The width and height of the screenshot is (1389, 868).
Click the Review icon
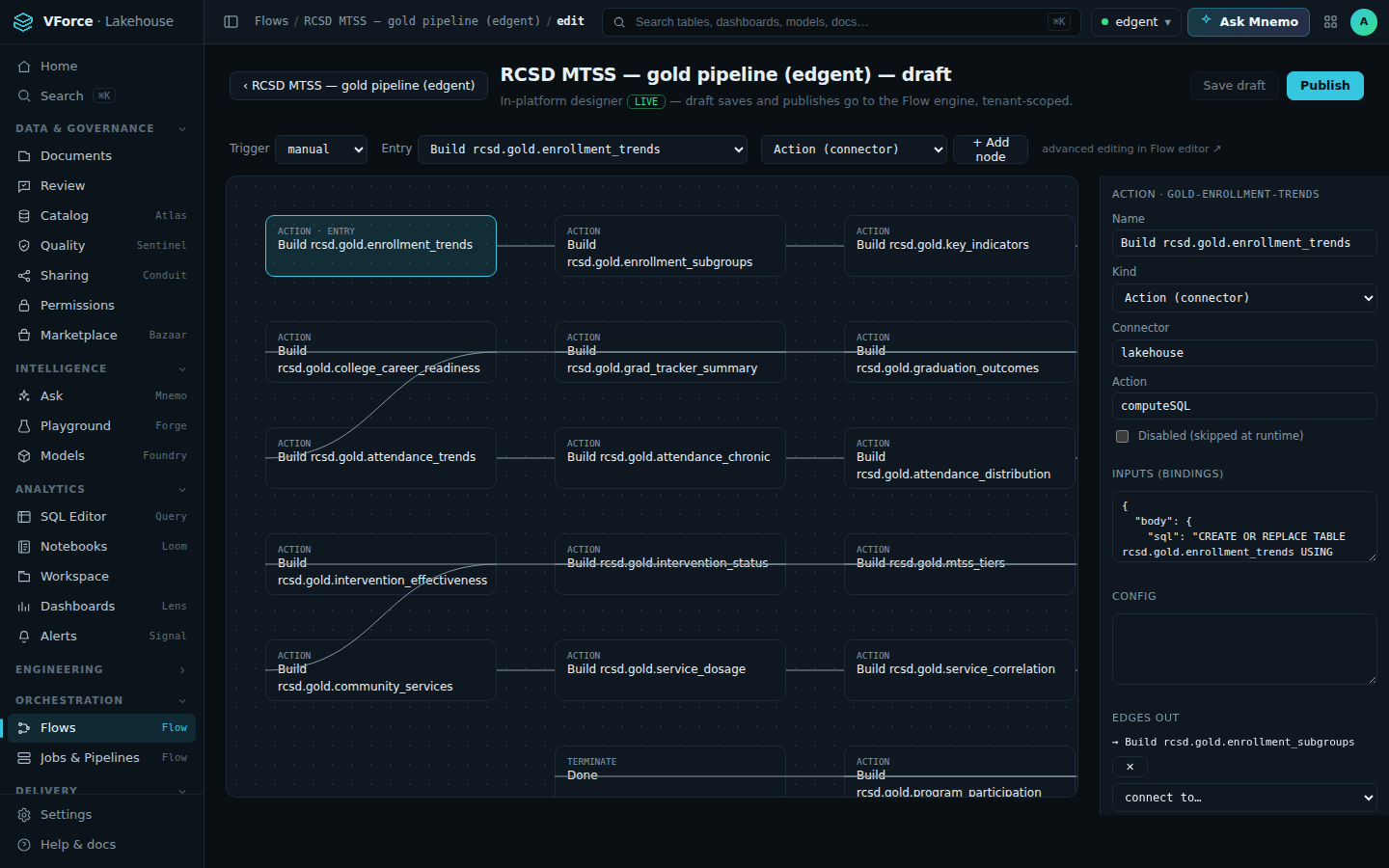click(x=24, y=186)
